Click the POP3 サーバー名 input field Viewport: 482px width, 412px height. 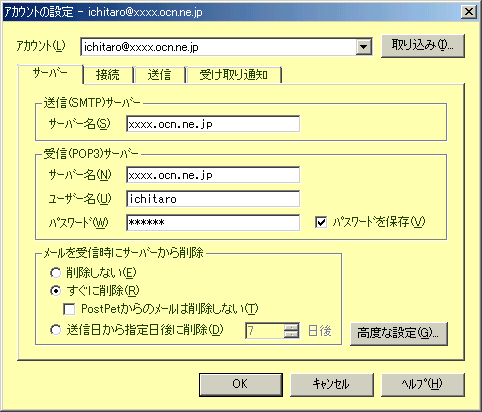pos(213,175)
